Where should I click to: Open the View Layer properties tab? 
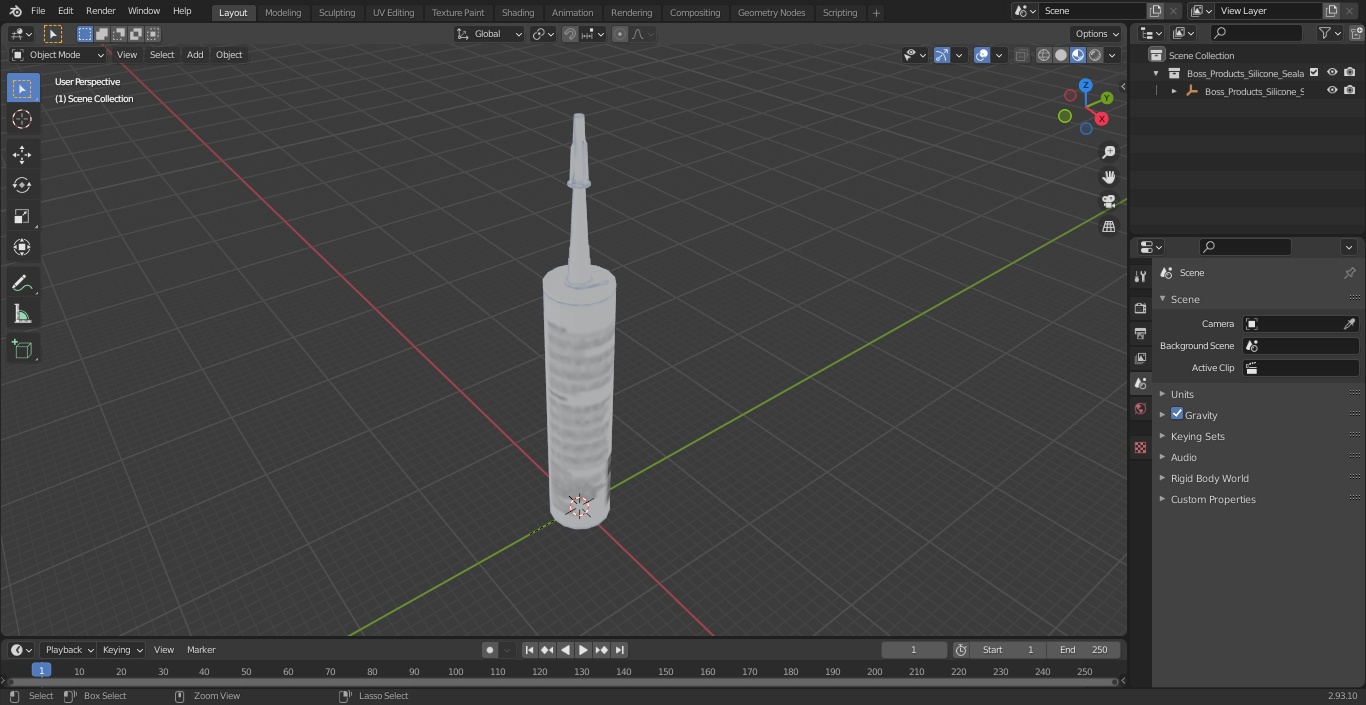coord(1140,358)
